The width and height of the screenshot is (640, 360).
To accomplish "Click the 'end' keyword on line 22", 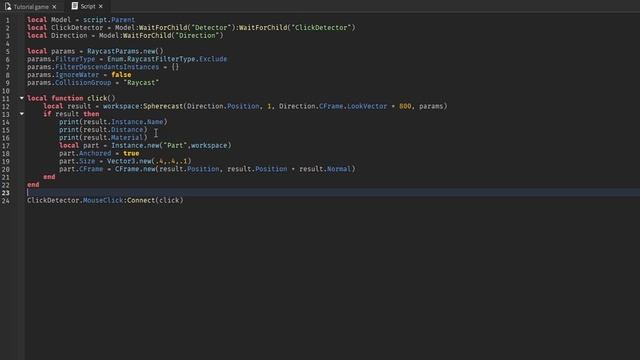I will [33, 184].
